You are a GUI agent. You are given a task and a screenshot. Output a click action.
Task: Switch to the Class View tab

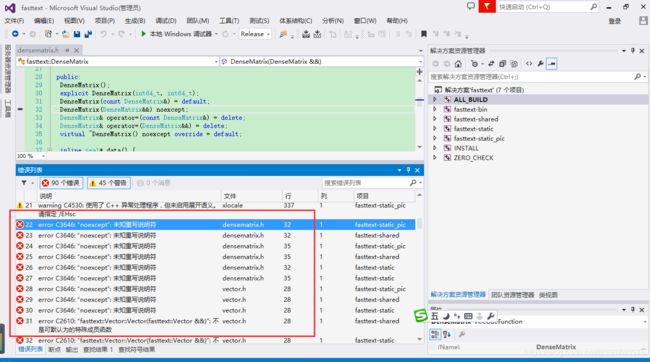pyautogui.click(x=548, y=295)
